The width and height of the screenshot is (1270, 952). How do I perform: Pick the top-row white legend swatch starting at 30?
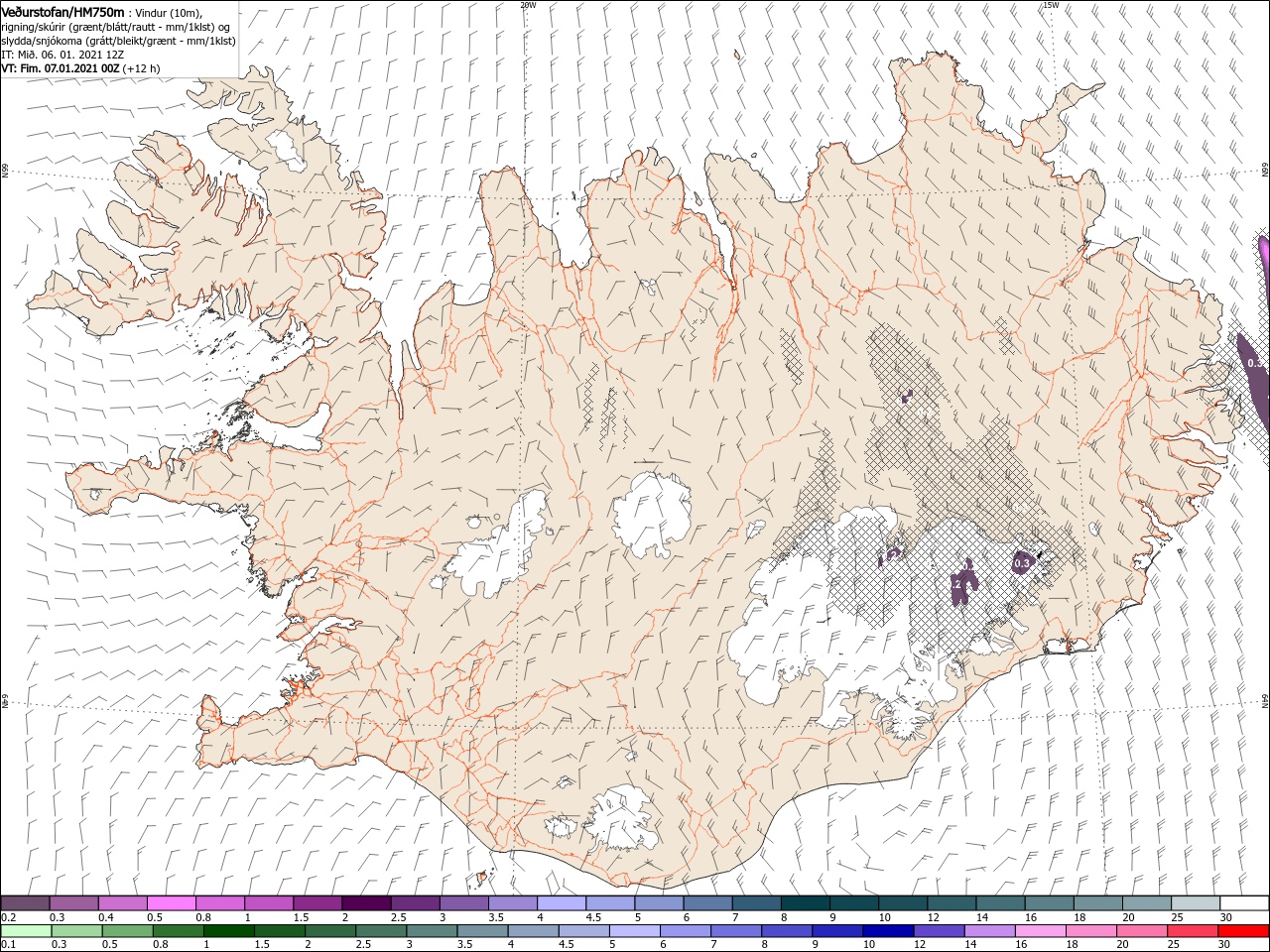1245,902
